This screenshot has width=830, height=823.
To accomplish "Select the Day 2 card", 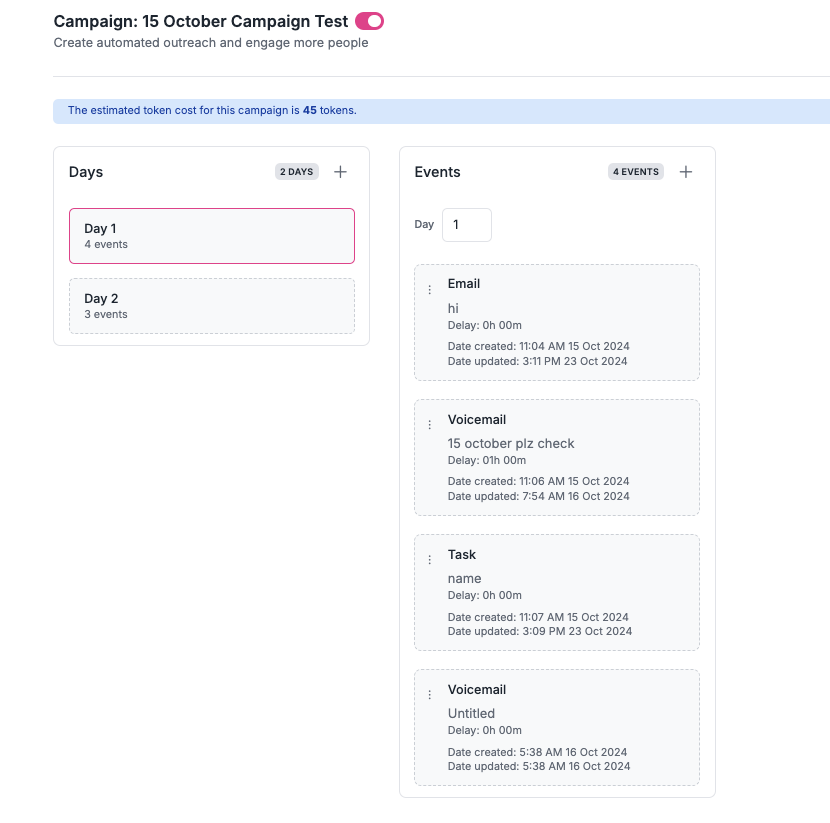I will [x=212, y=306].
